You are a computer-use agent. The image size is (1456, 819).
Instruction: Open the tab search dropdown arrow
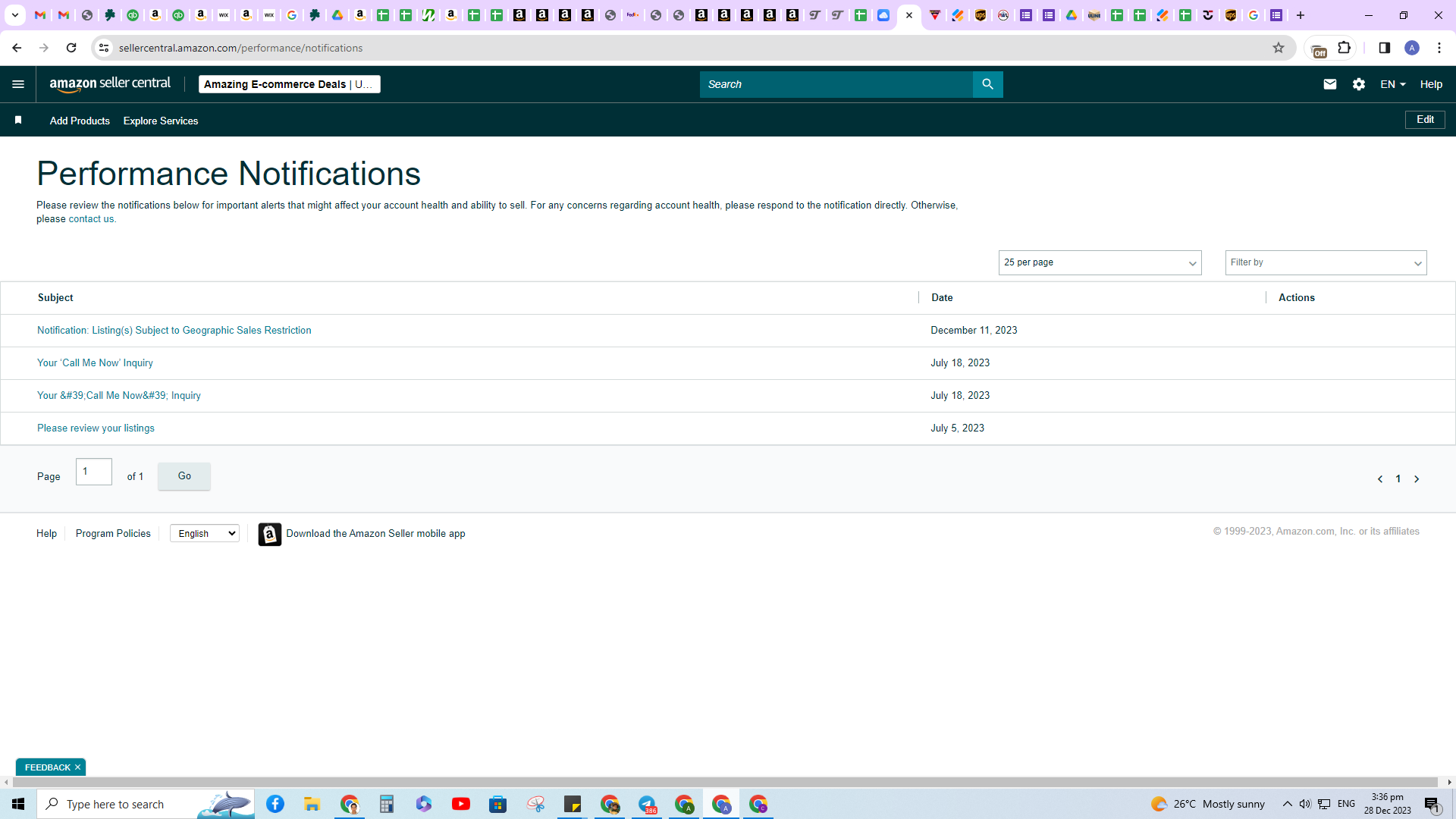15,15
